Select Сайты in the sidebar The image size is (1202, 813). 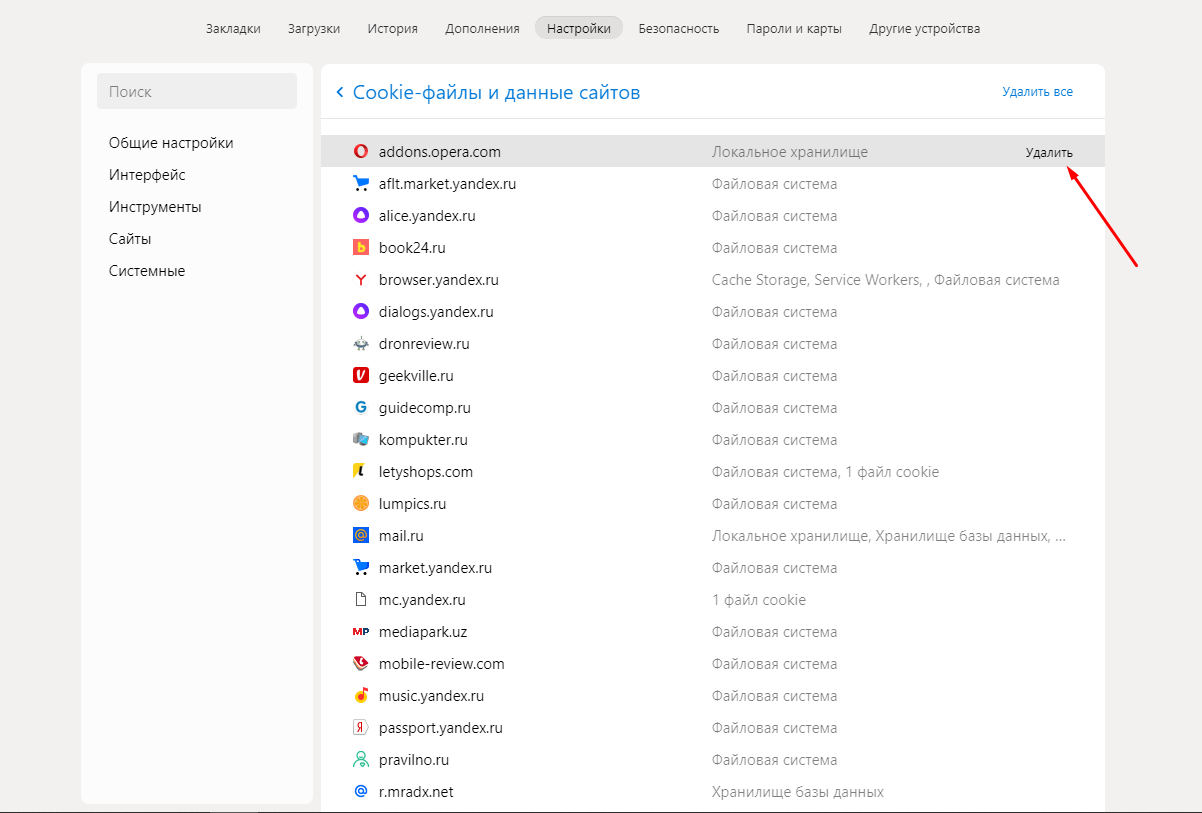click(130, 239)
